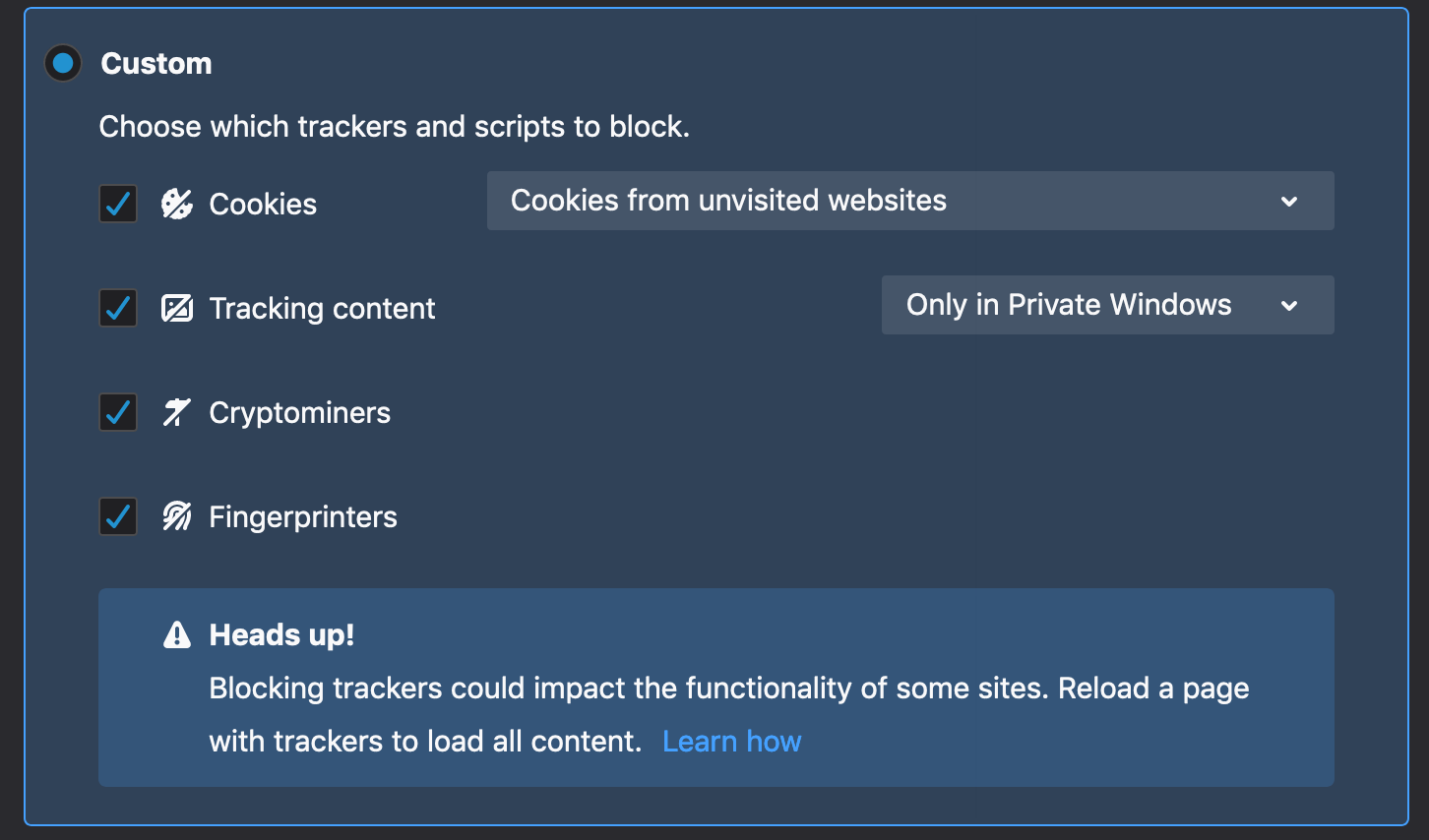Screen dimensions: 1429x840
Task: Click the Fingerprinters label text
Action: (302, 516)
